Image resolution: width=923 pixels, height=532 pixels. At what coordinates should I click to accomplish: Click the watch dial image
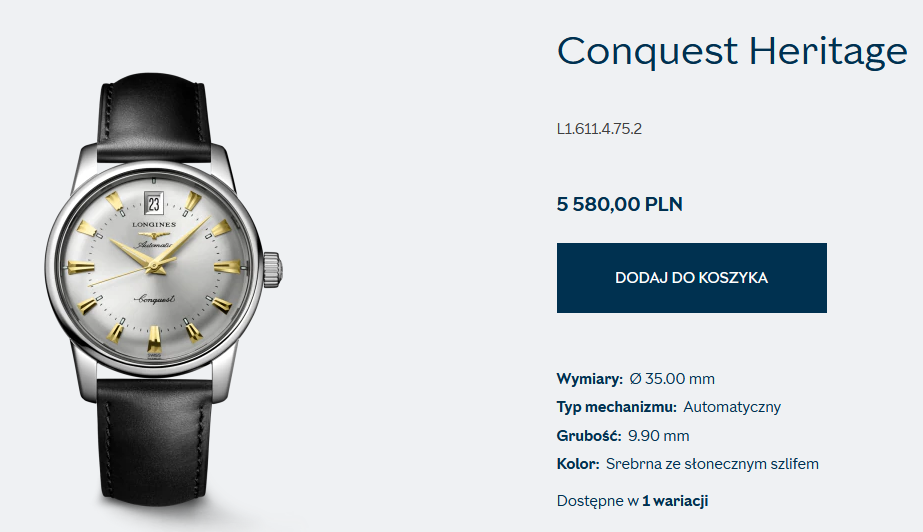click(154, 268)
